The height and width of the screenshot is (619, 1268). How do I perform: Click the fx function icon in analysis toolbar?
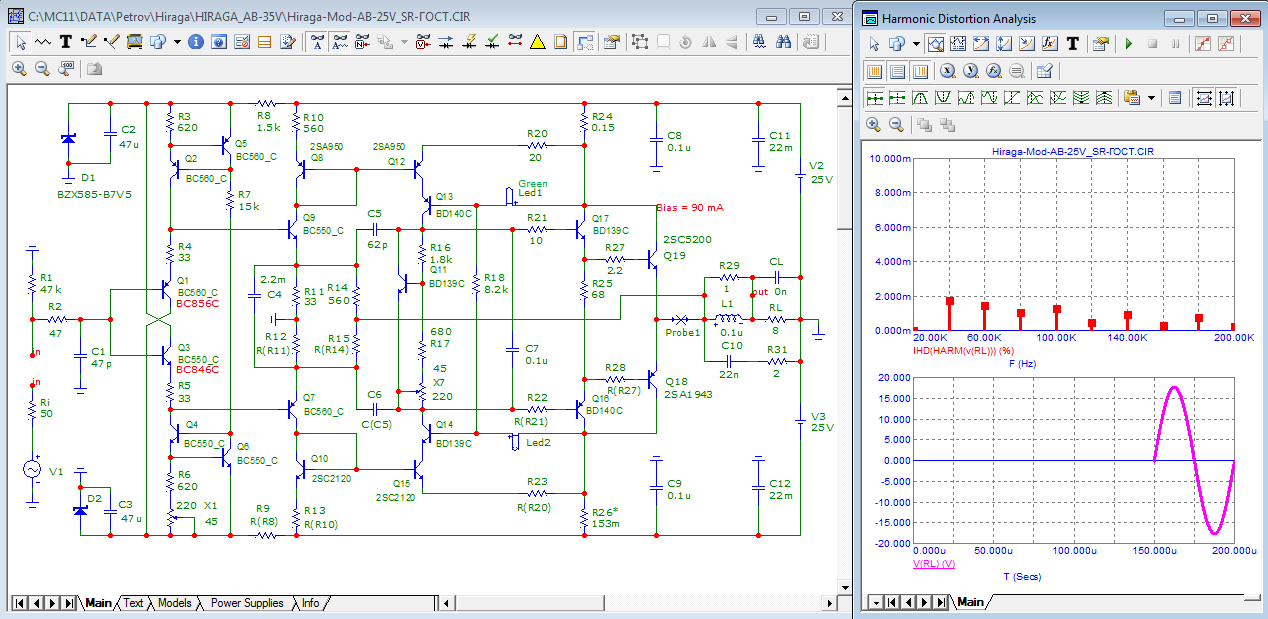click(x=1050, y=44)
